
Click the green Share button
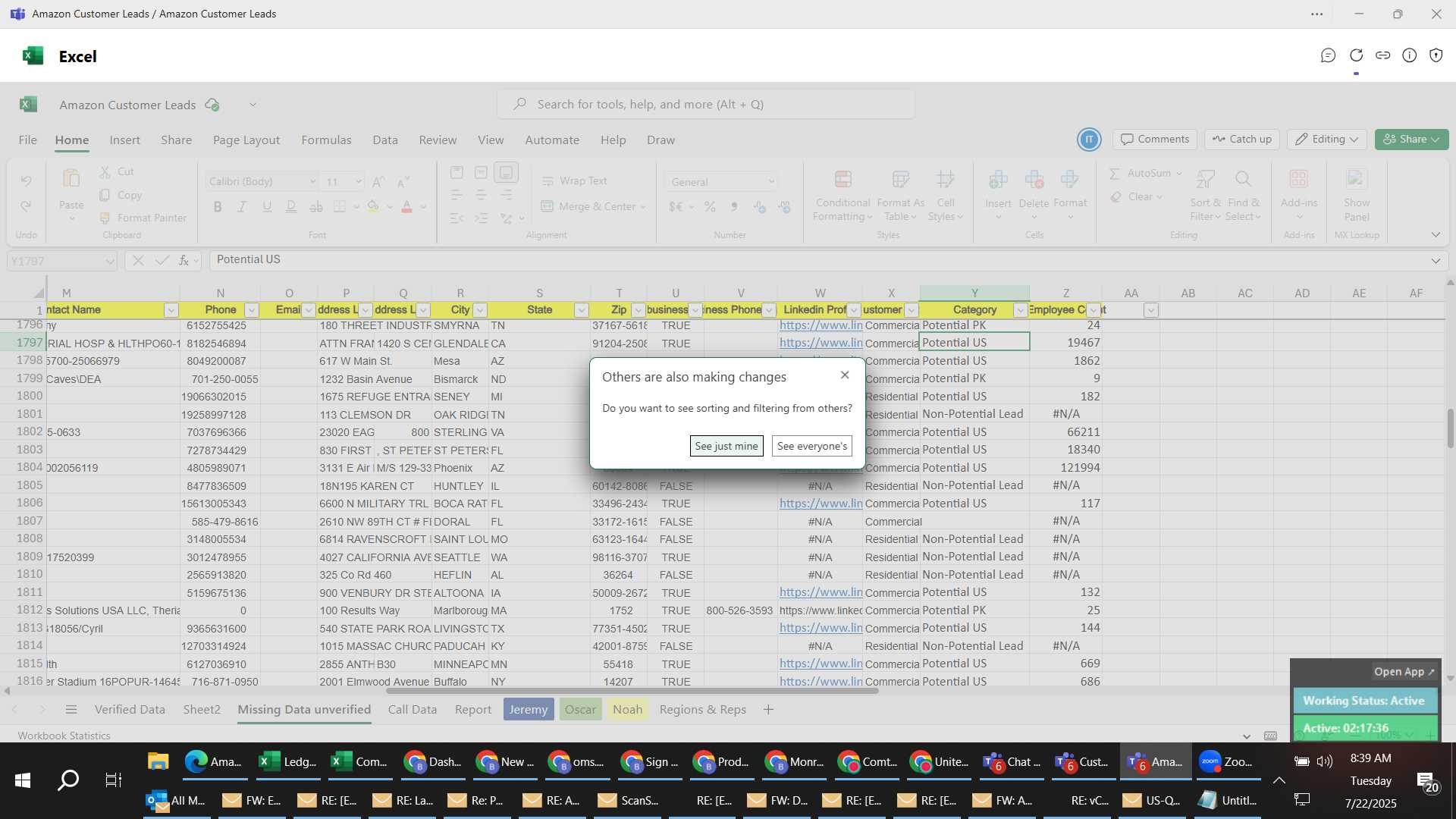(1412, 140)
